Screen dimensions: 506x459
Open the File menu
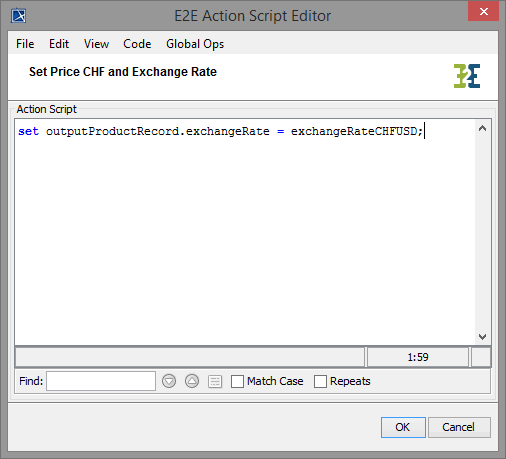point(25,44)
